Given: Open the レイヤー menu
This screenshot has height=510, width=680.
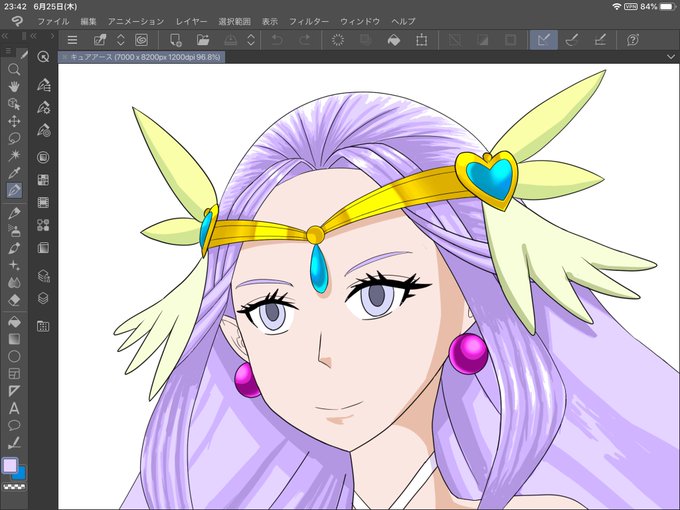Looking at the screenshot, I should point(191,21).
